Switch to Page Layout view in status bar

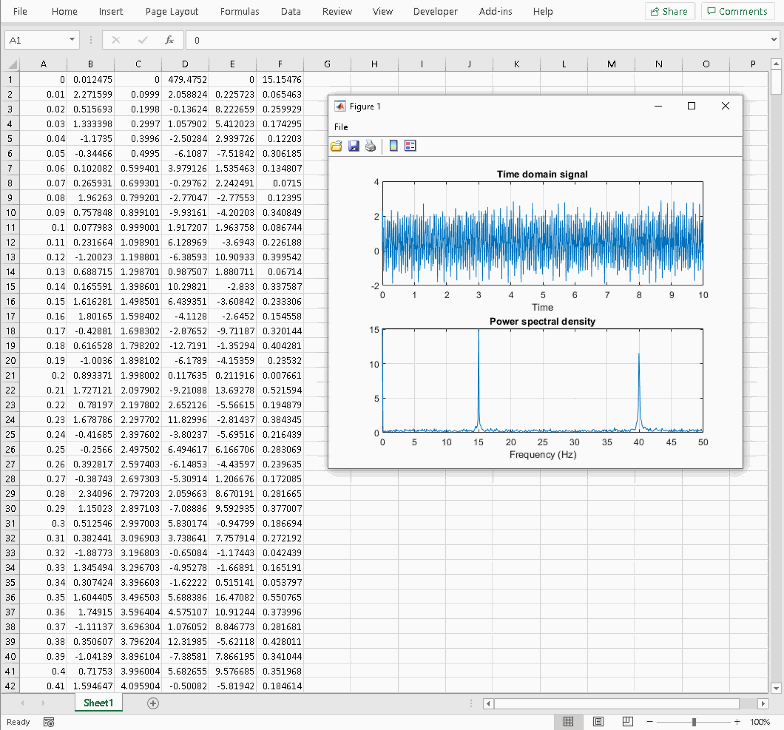pyautogui.click(x=598, y=722)
